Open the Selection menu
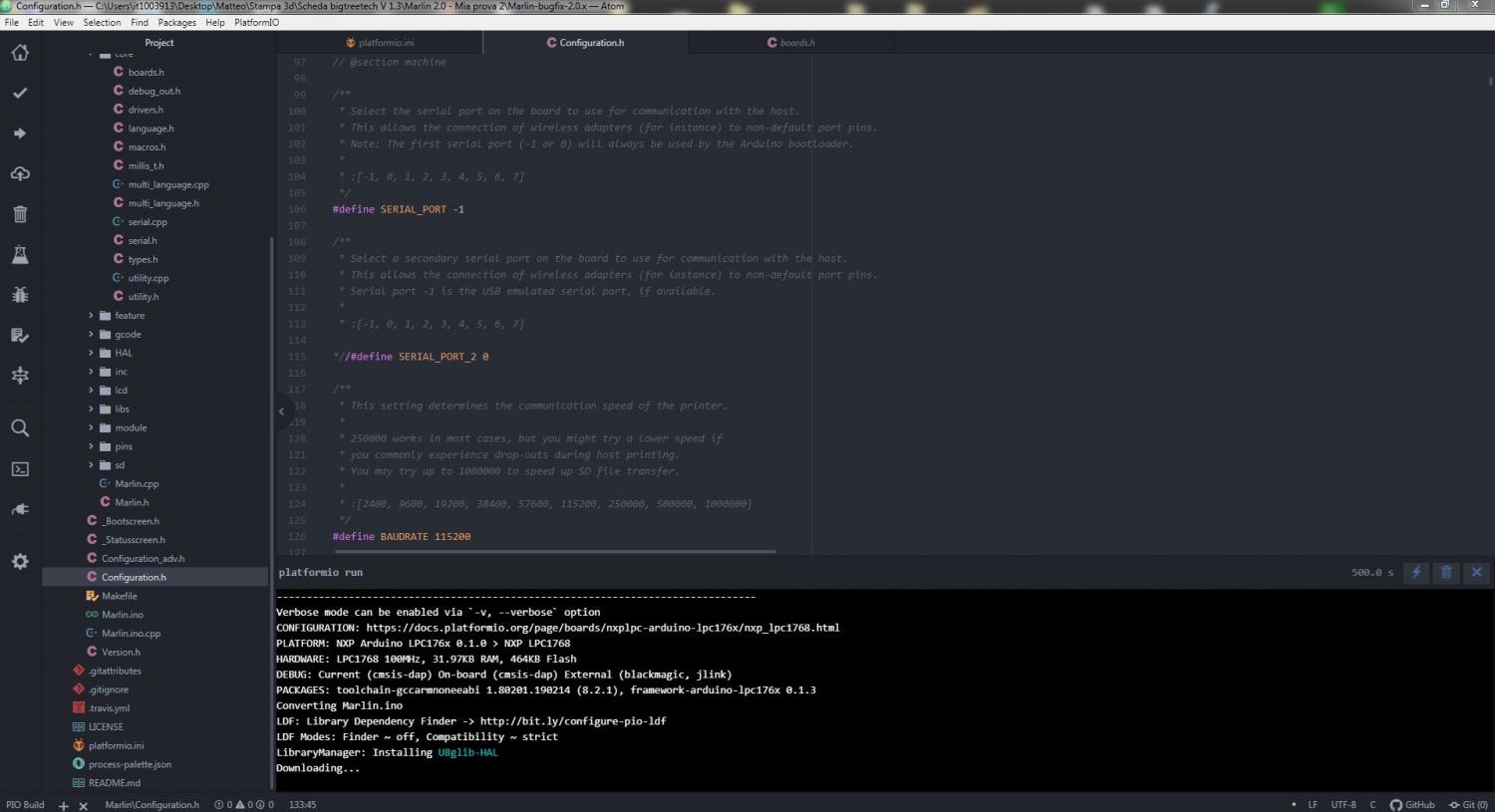This screenshot has width=1495, height=812. coord(102,23)
